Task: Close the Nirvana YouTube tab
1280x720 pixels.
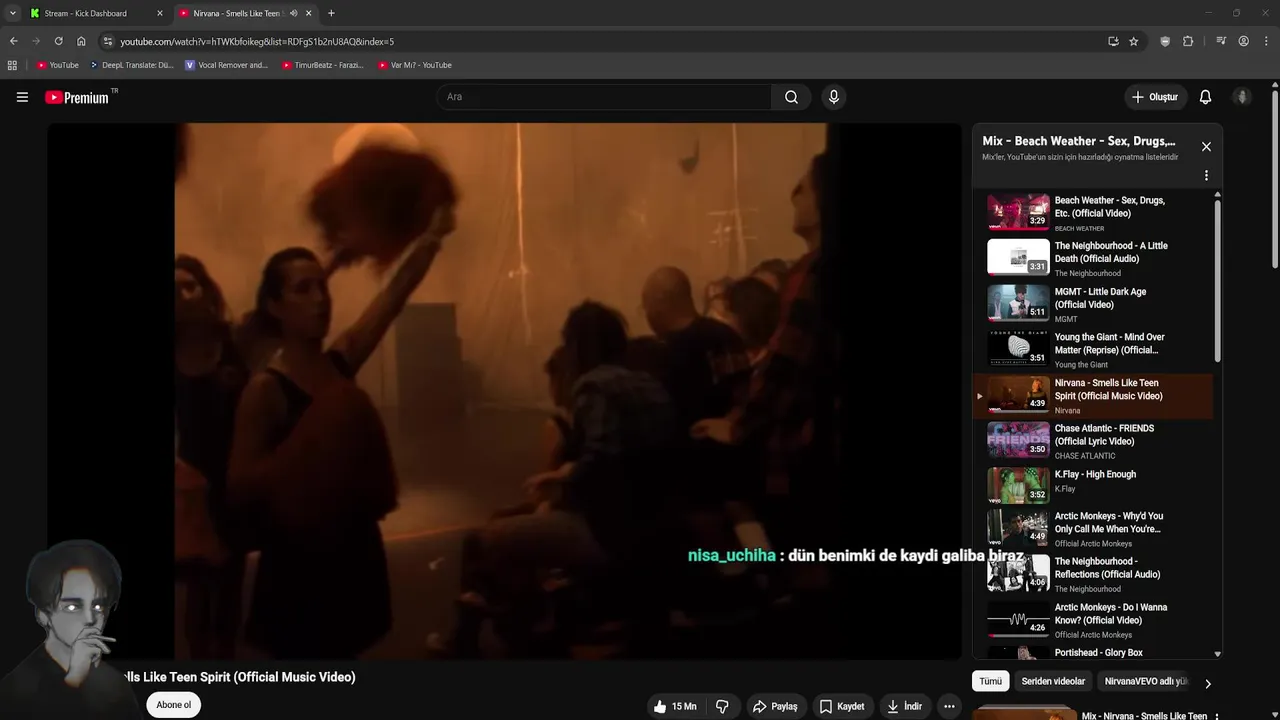Action: [x=308, y=13]
